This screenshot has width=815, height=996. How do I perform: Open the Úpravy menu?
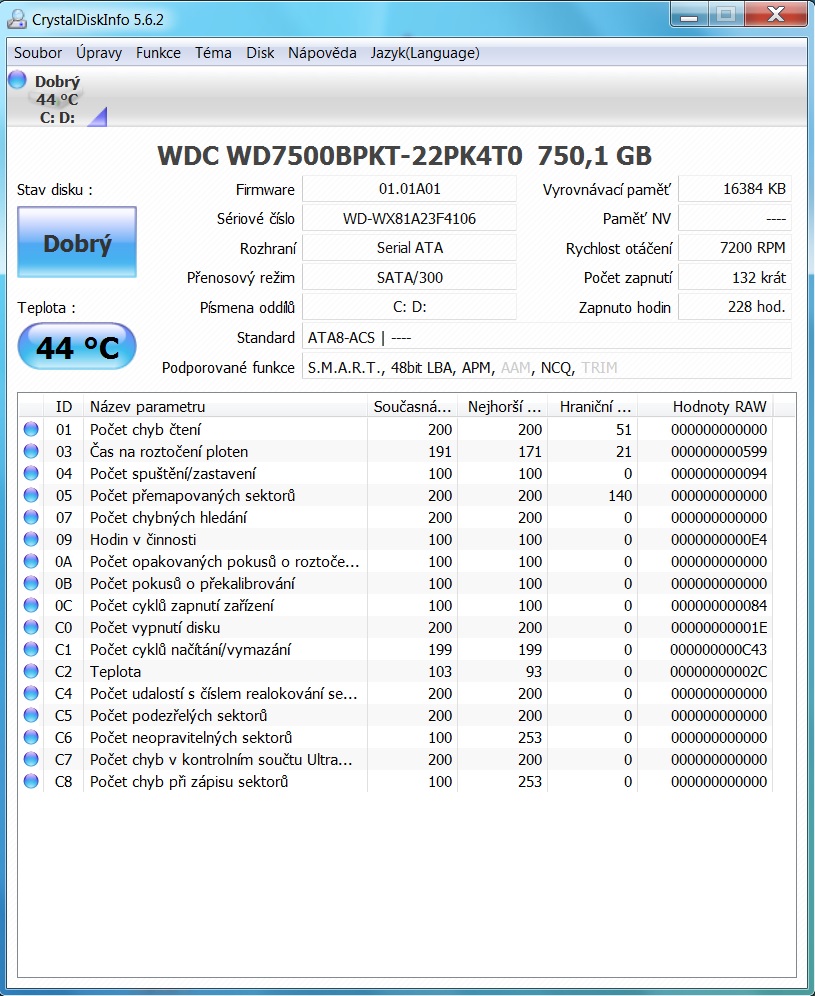[x=99, y=53]
